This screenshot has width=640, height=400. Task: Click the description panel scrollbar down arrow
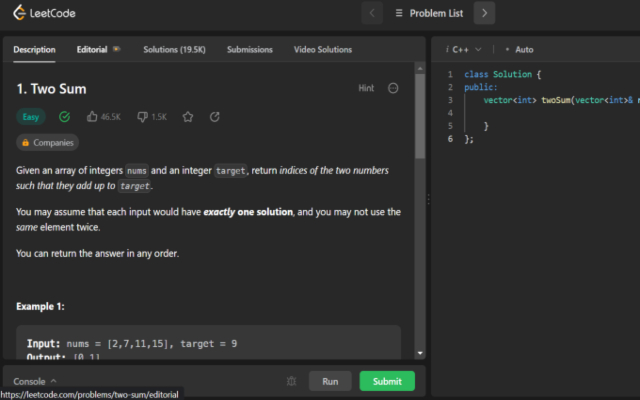(420, 353)
